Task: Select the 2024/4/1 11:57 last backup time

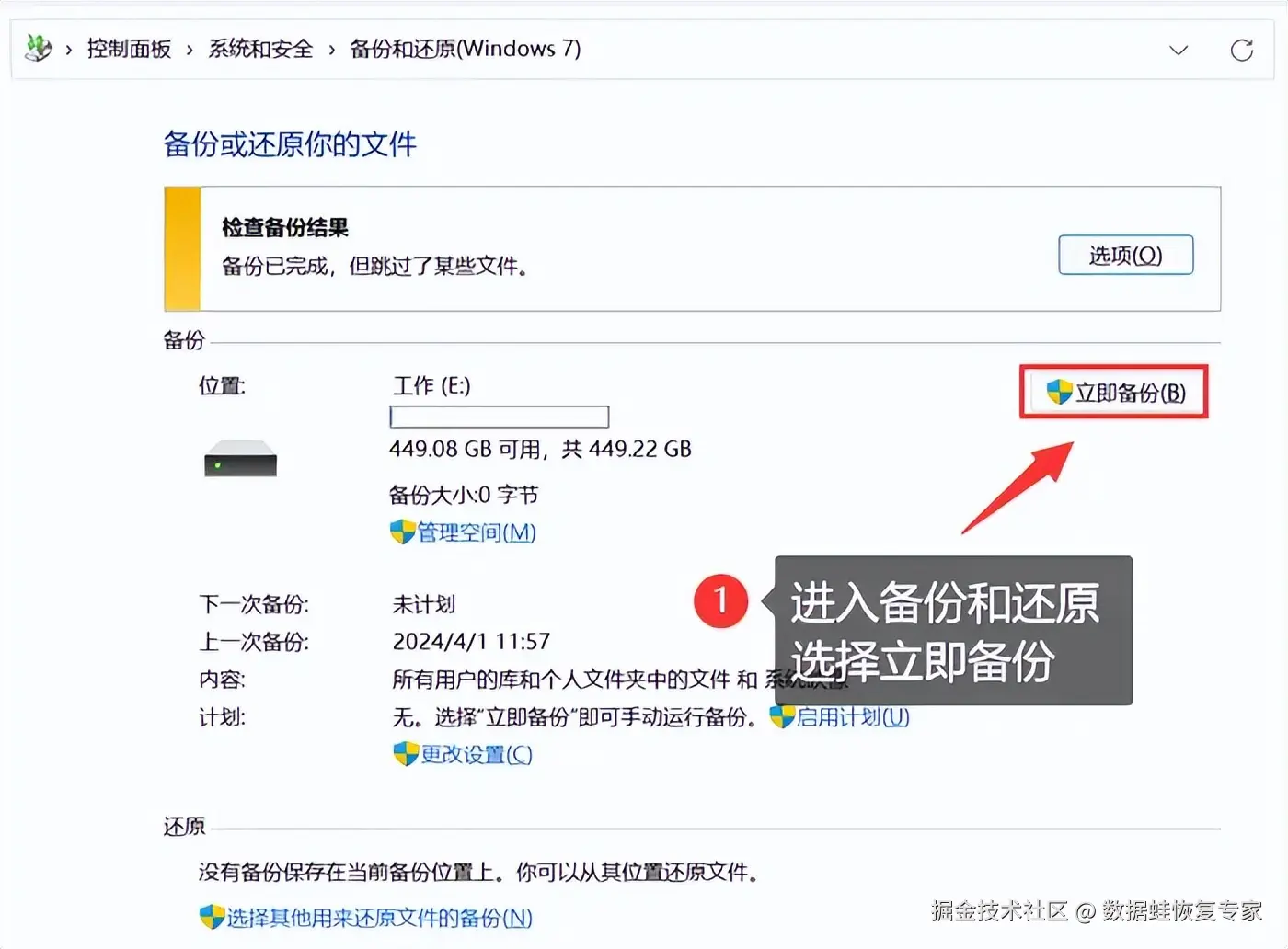Action: click(471, 641)
